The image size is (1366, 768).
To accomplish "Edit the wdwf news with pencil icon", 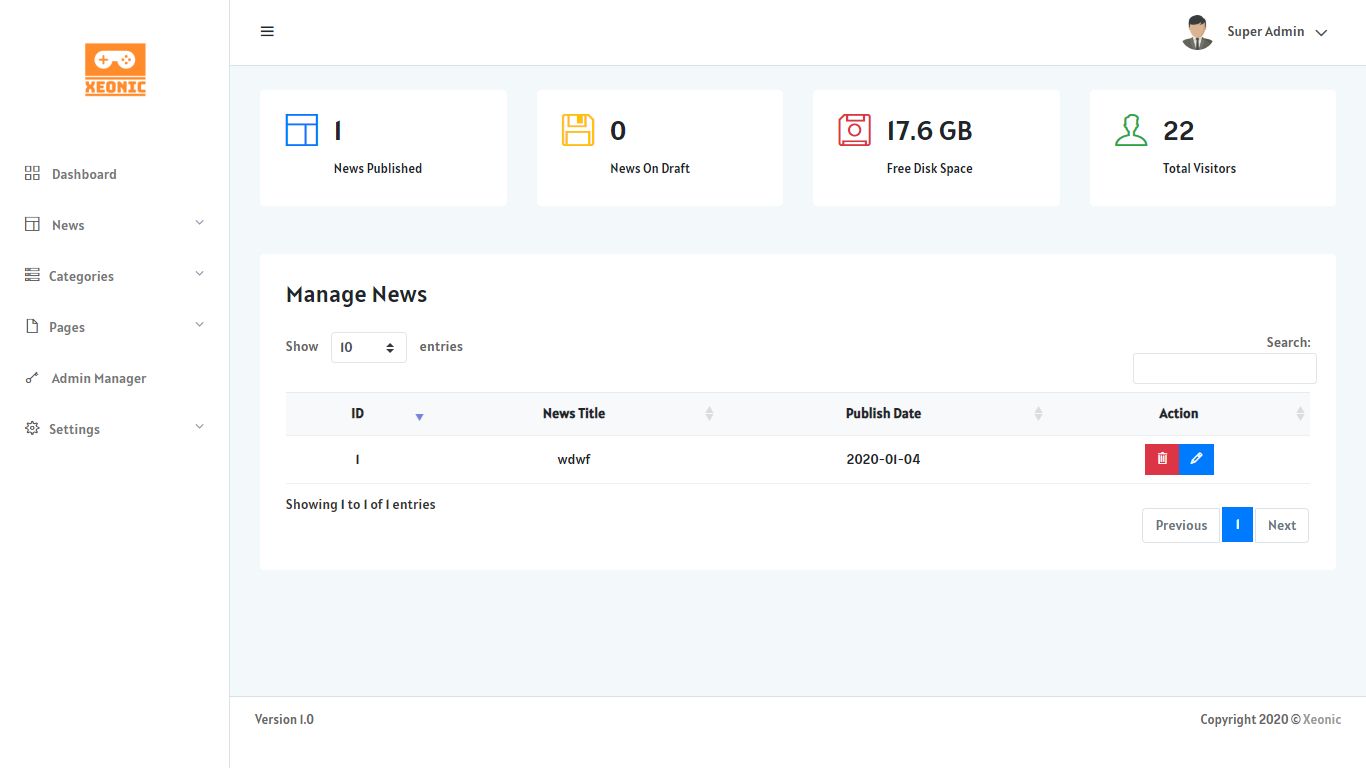I will [x=1196, y=459].
